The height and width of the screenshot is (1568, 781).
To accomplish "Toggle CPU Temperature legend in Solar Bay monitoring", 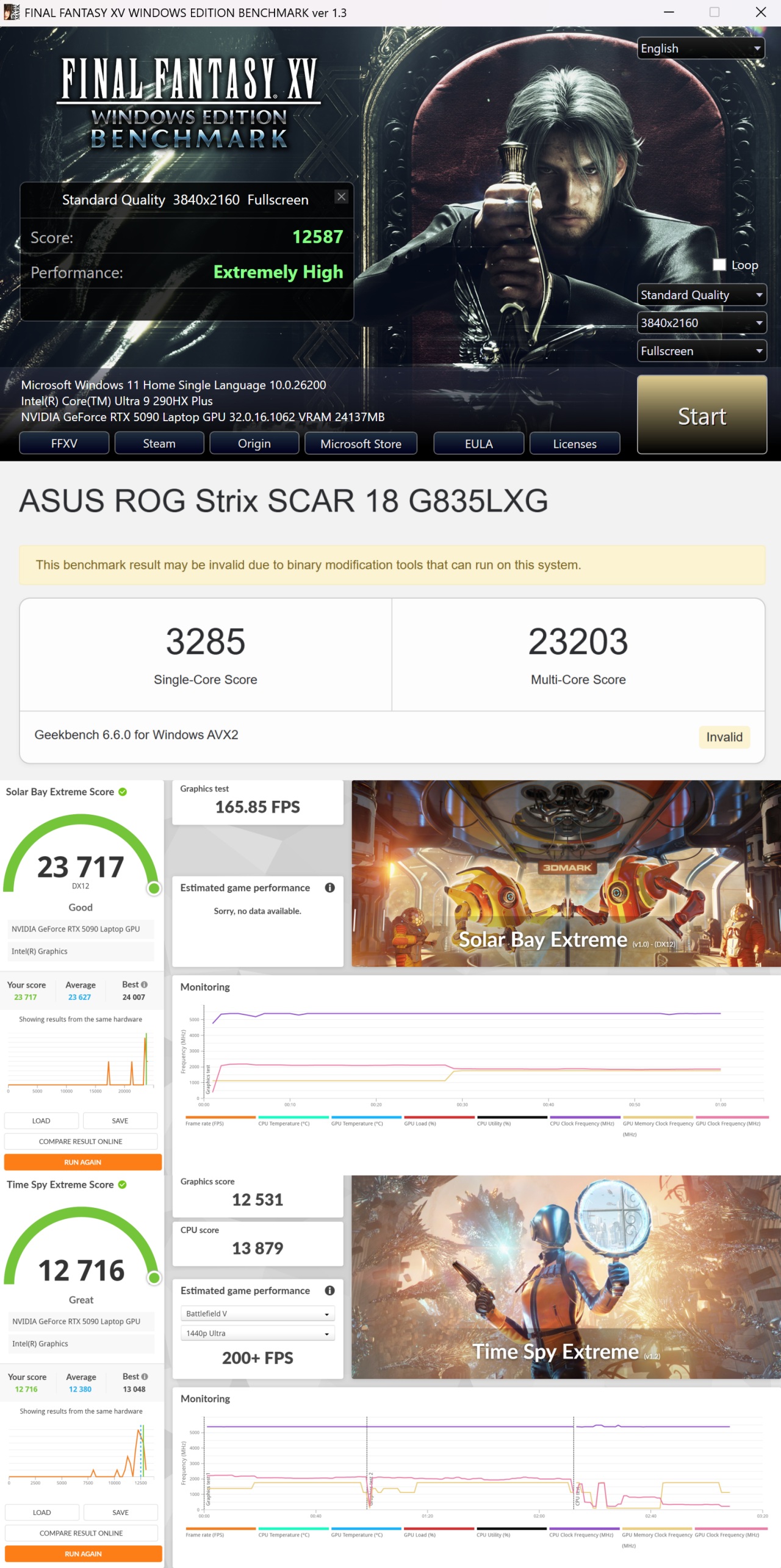I will click(293, 1121).
